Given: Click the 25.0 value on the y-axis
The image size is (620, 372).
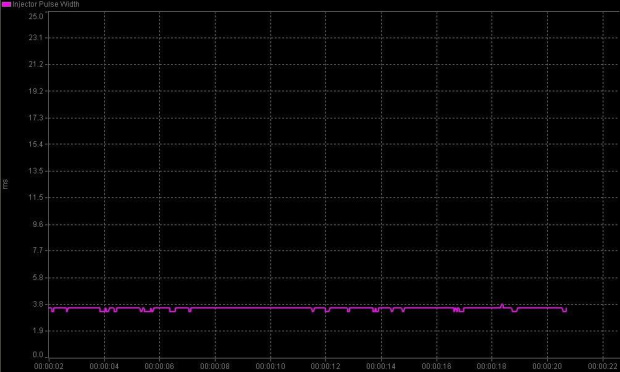Looking at the screenshot, I should pos(36,16).
